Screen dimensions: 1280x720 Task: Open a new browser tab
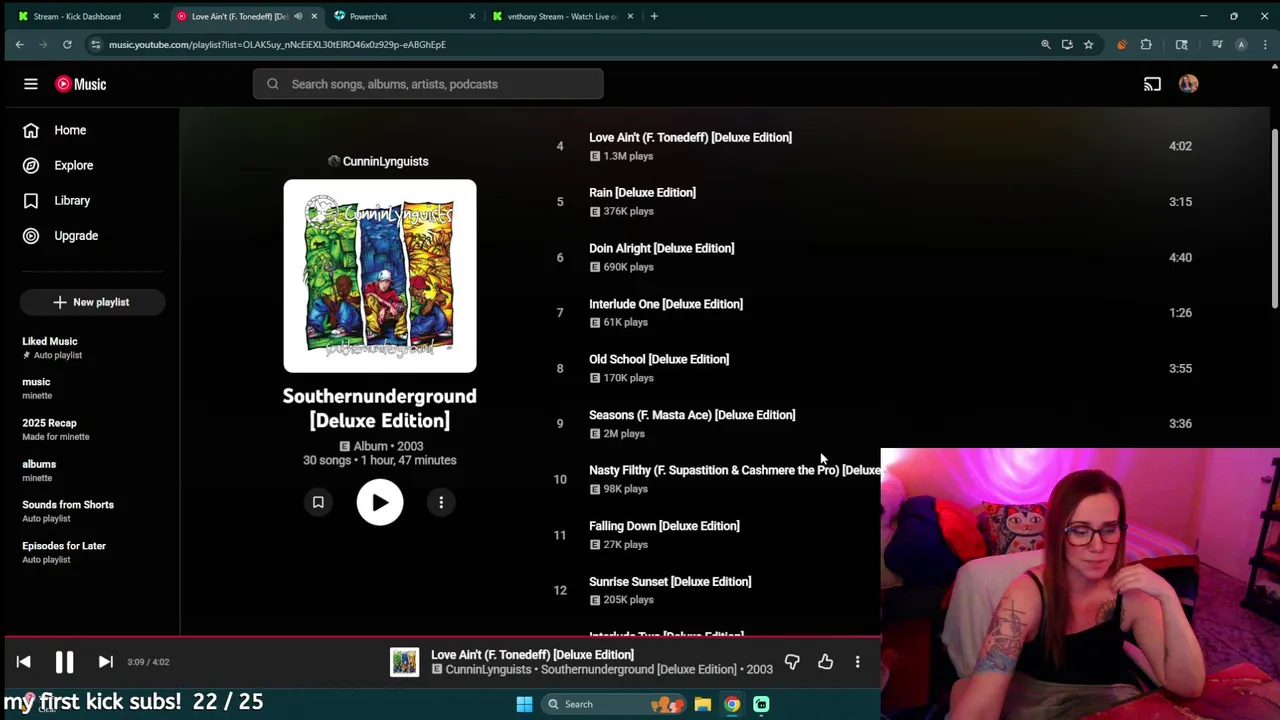[x=654, y=16]
